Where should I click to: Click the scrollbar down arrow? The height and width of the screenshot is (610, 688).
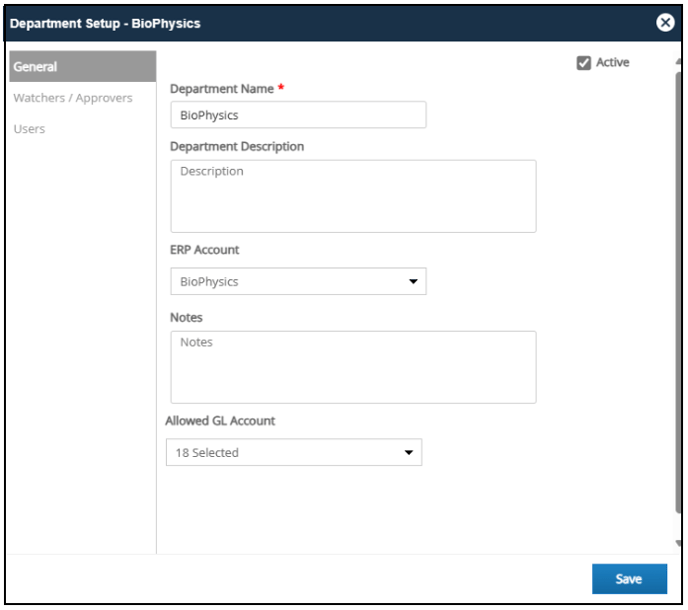(x=678, y=543)
